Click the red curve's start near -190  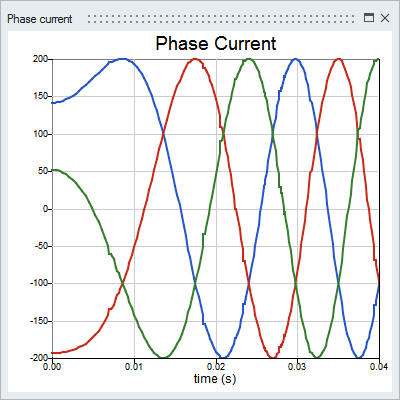click(54, 353)
